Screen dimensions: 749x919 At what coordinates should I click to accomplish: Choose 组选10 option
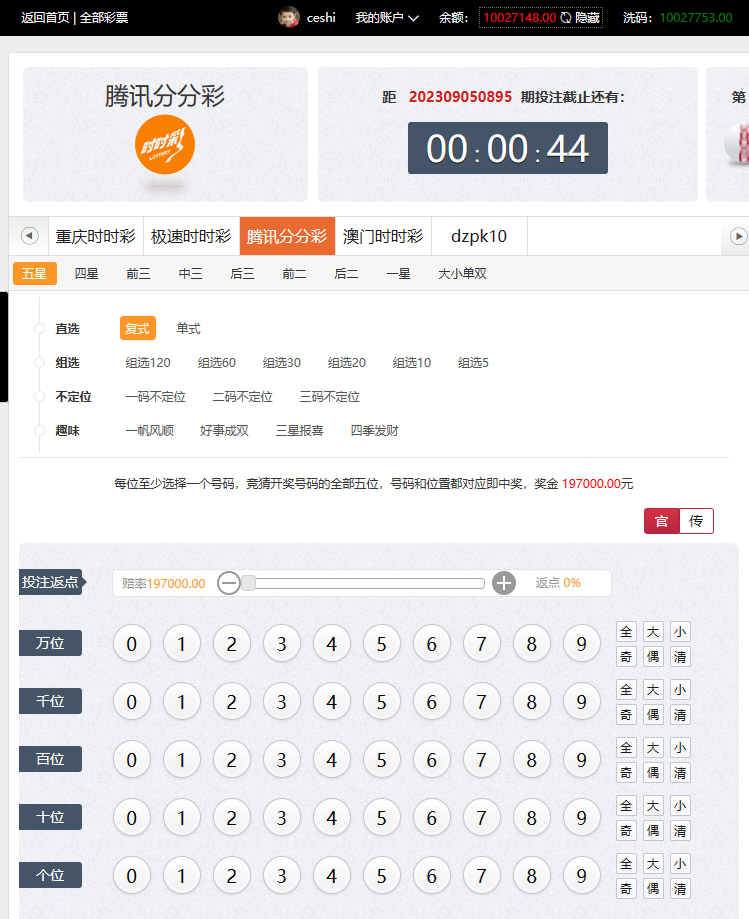click(412, 363)
